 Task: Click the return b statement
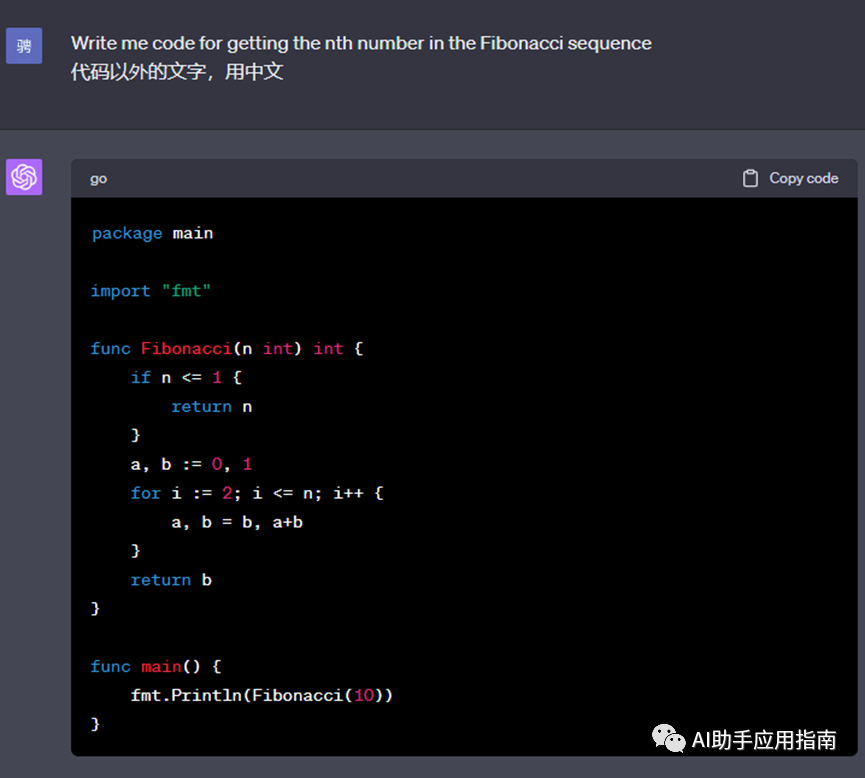pyautogui.click(x=171, y=580)
